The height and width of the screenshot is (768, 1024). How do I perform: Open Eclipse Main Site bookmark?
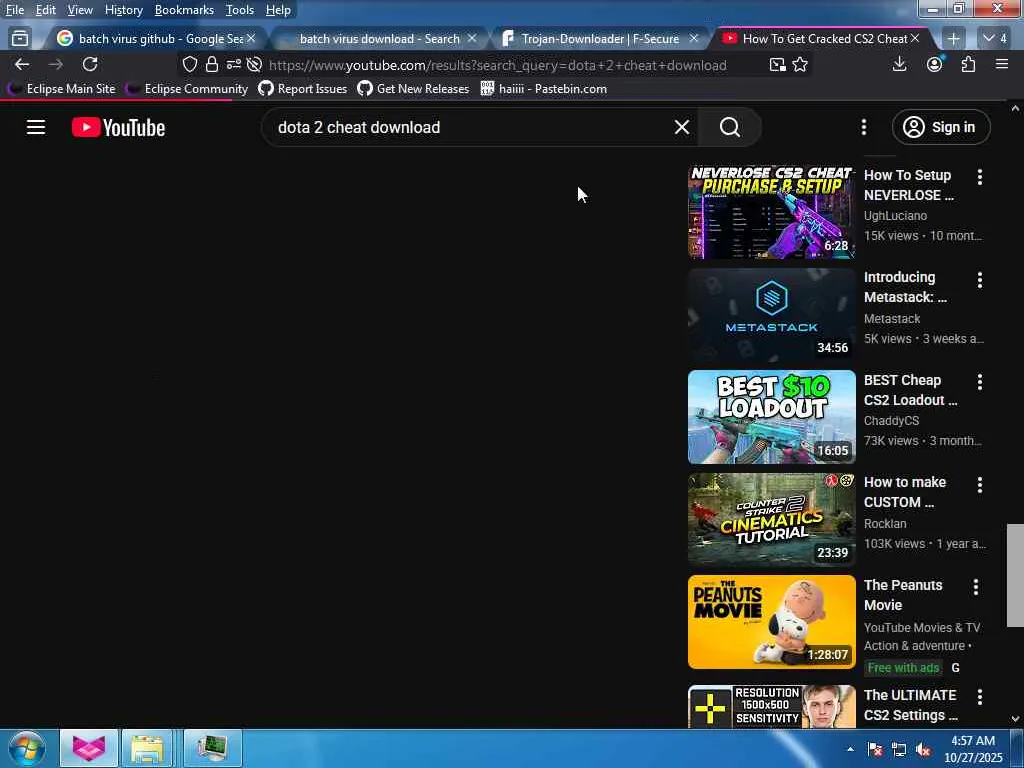(61, 89)
